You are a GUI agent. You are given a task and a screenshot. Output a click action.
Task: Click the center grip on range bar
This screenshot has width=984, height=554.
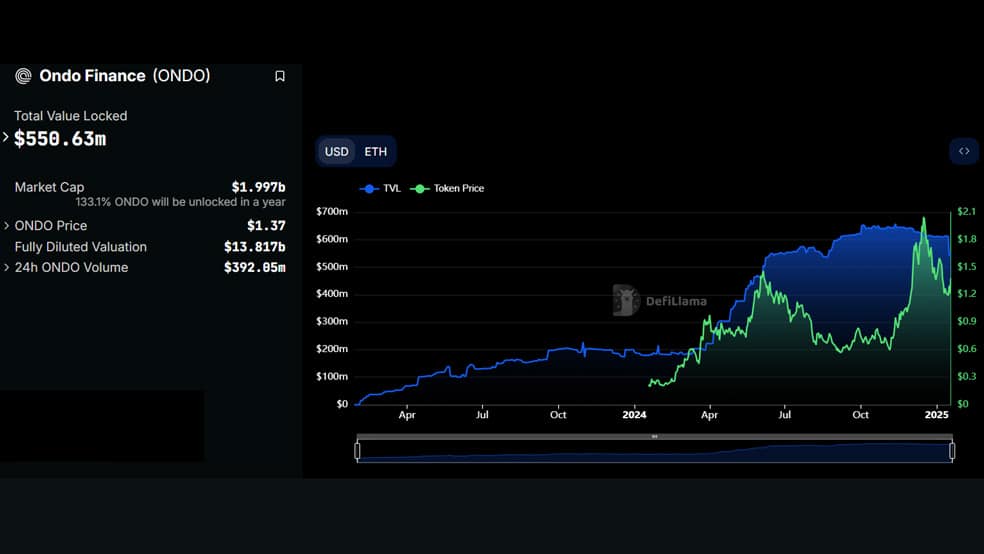click(x=655, y=436)
